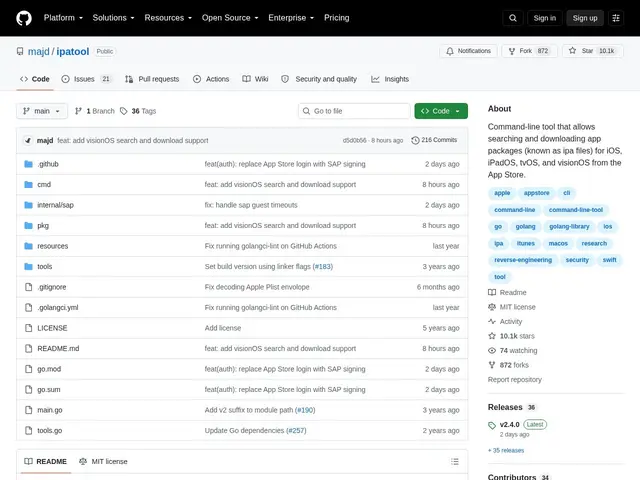Click the fork icon beside 872 forks
The image size is (640, 480).
coord(492,365)
